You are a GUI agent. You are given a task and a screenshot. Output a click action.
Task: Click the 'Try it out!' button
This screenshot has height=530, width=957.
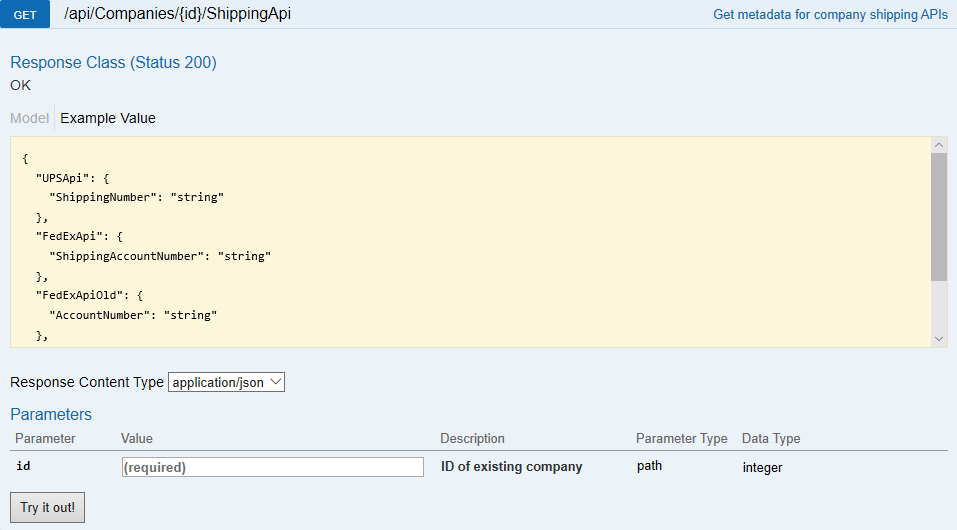click(x=48, y=507)
